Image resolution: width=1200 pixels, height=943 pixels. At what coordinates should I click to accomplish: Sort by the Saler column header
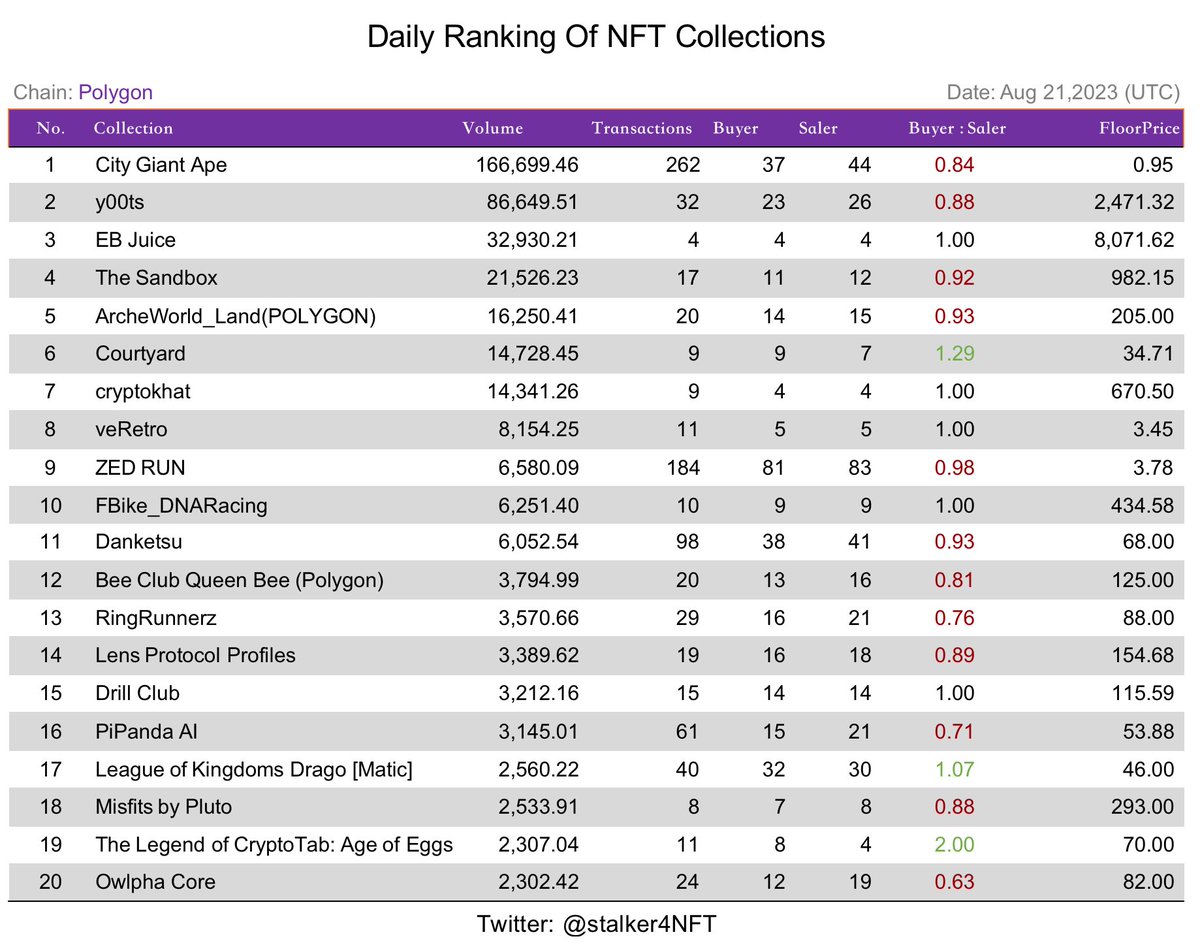point(817,128)
